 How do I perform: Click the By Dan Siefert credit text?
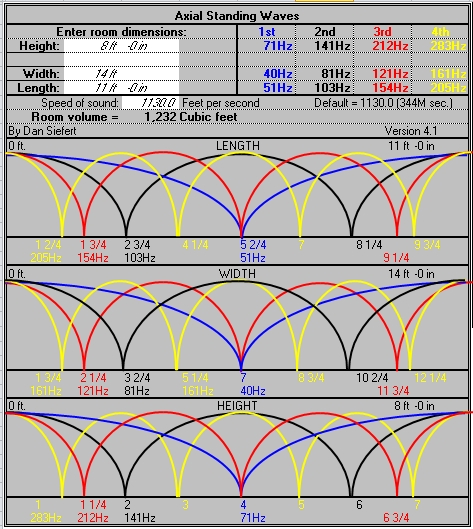tap(42, 131)
